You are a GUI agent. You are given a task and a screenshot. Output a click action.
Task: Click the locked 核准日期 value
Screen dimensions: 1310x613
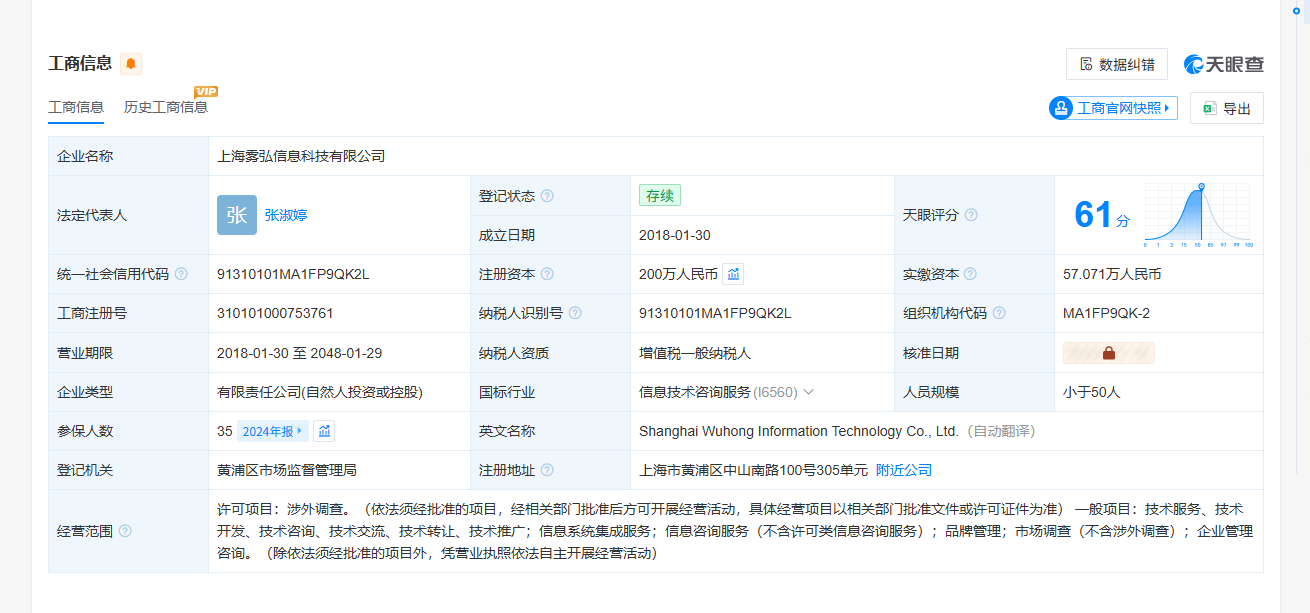[1108, 353]
